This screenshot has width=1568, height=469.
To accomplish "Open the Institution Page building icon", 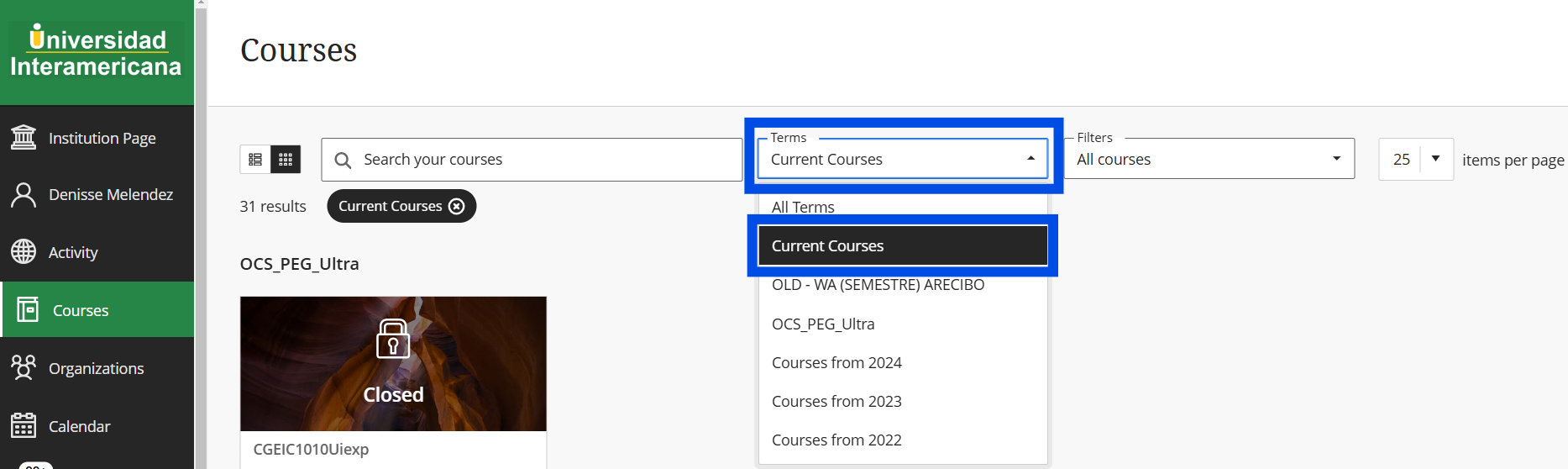I will click(x=24, y=137).
